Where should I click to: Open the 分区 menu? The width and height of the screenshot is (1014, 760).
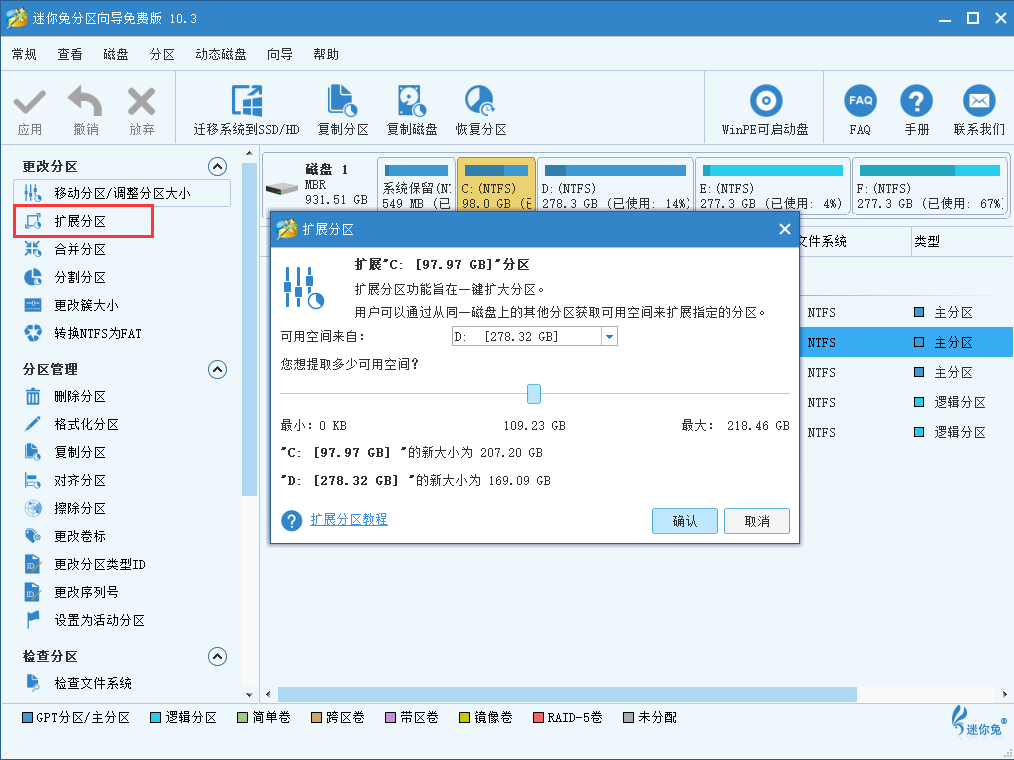[162, 54]
